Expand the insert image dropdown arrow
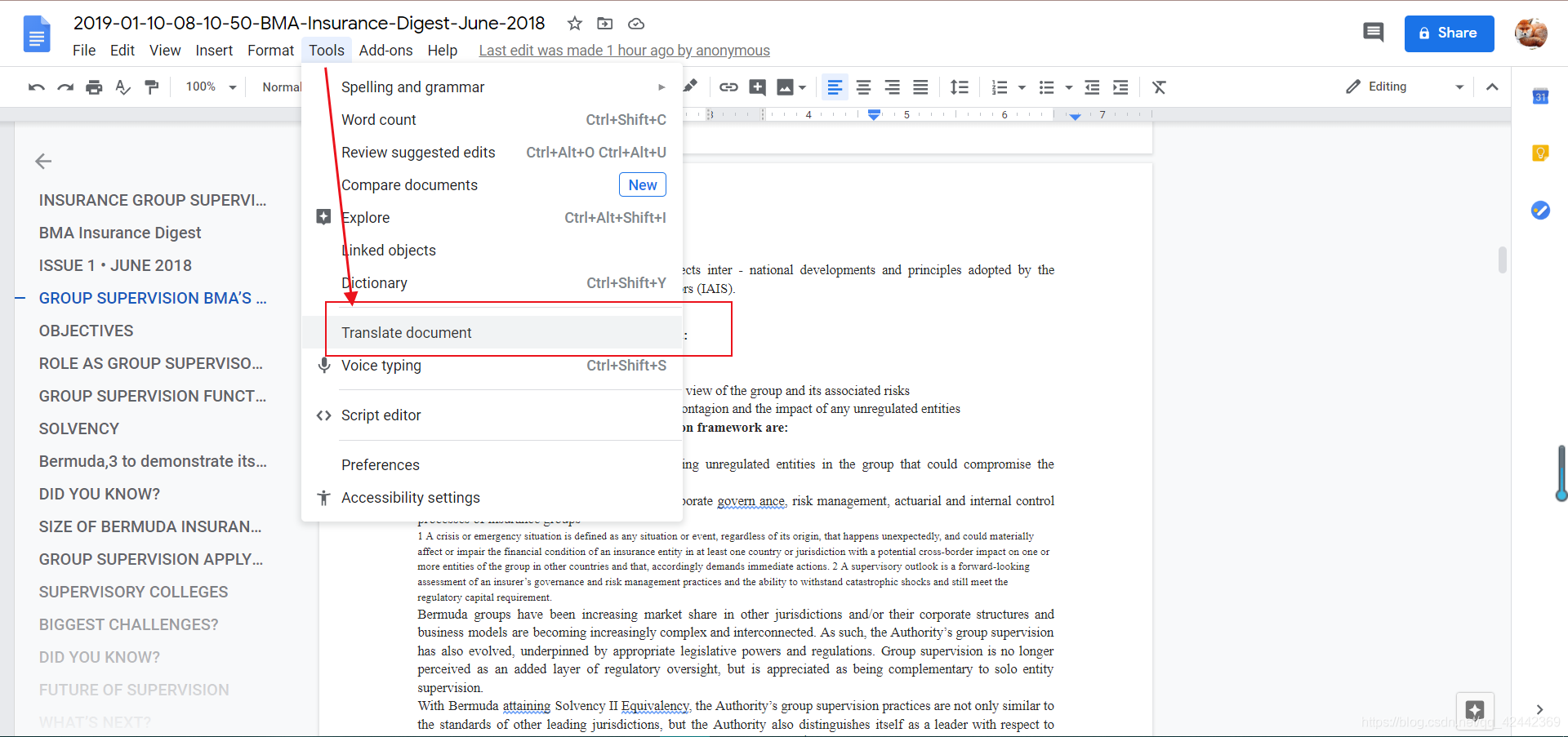Screen dimensions: 1568x737 pyautogui.click(x=803, y=87)
